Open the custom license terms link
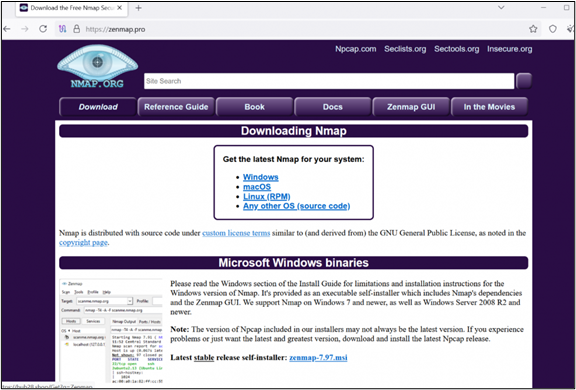The height and width of the screenshot is (390, 576). (x=236, y=233)
